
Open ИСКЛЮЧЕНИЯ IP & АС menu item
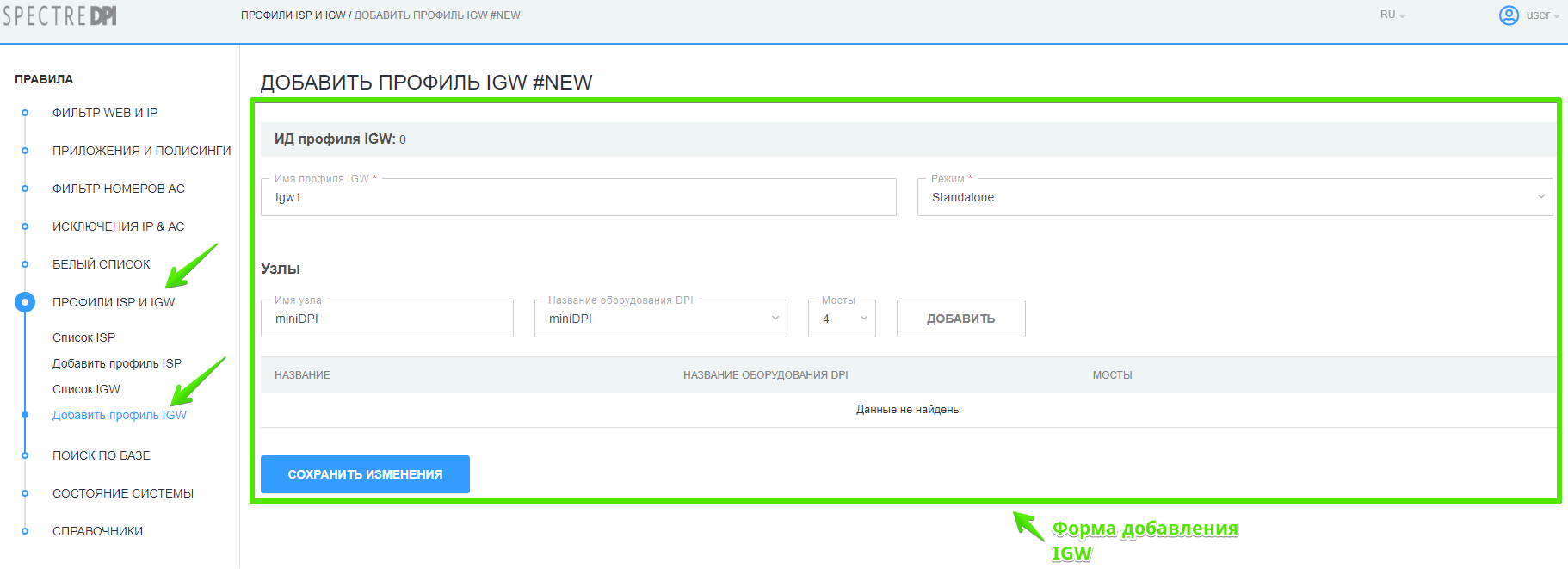pos(119,226)
